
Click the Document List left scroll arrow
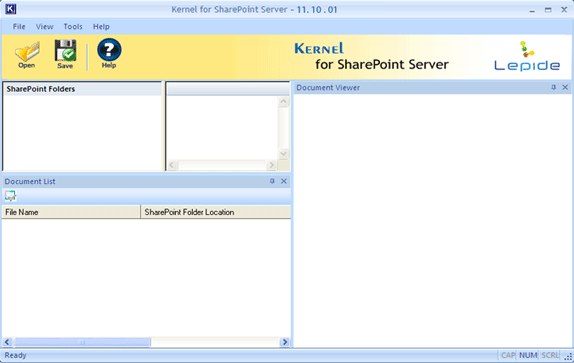pos(7,342)
